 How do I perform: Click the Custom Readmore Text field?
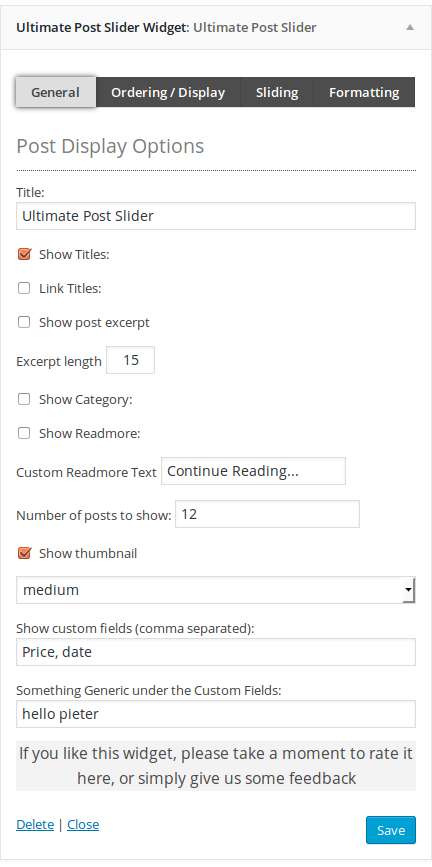pyautogui.click(x=253, y=471)
